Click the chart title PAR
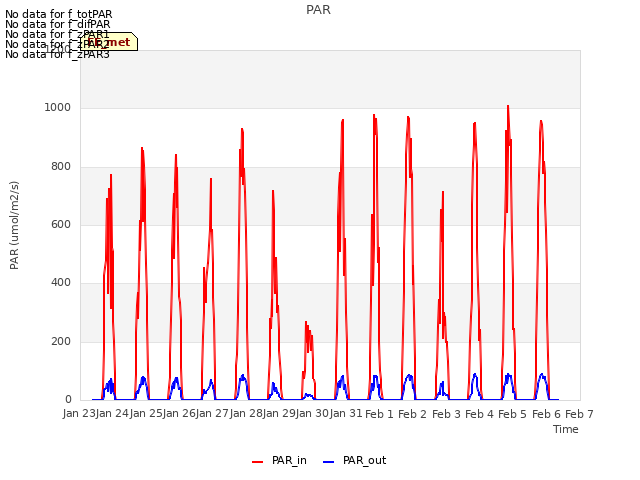 click(x=318, y=10)
